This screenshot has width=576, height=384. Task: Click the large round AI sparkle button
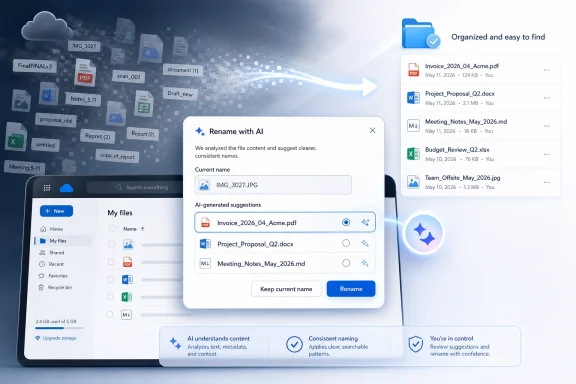(423, 234)
